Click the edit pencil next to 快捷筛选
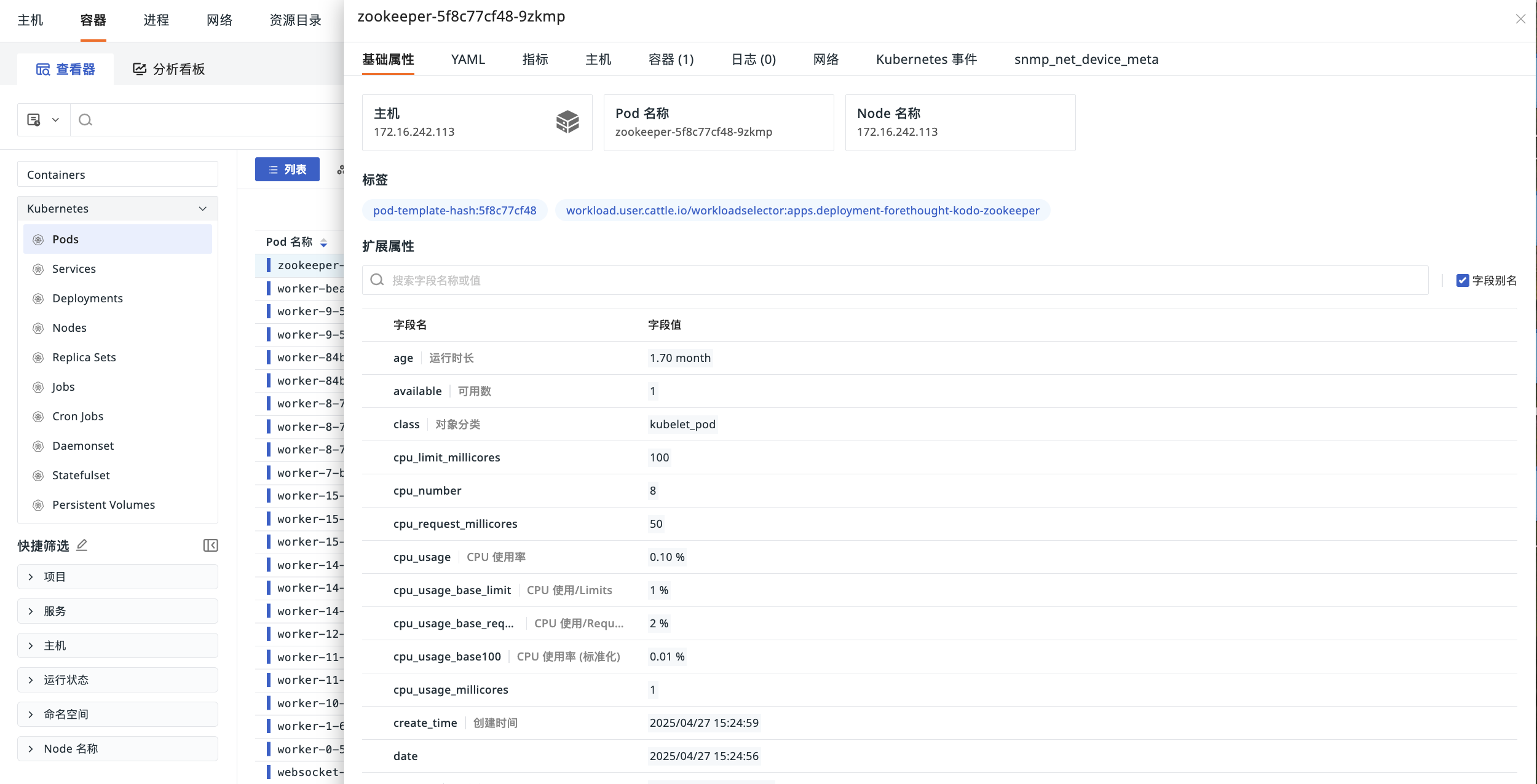1537x784 pixels. click(x=82, y=545)
